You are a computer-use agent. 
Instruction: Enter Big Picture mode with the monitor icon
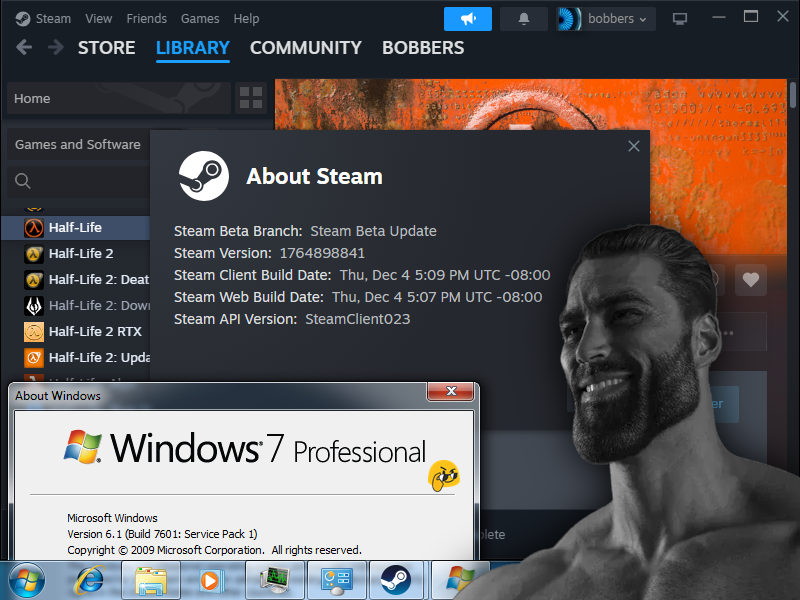pyautogui.click(x=679, y=18)
